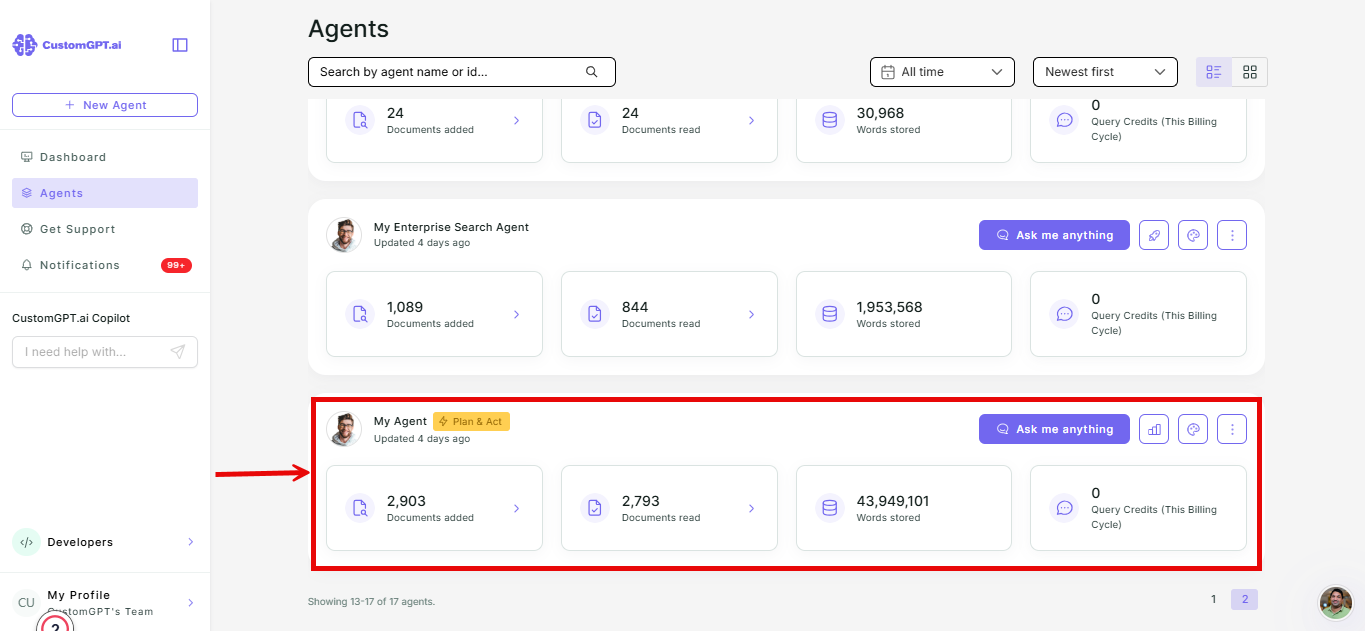
Task: Expand the chevron on 844 Documents read
Action: pos(752,314)
